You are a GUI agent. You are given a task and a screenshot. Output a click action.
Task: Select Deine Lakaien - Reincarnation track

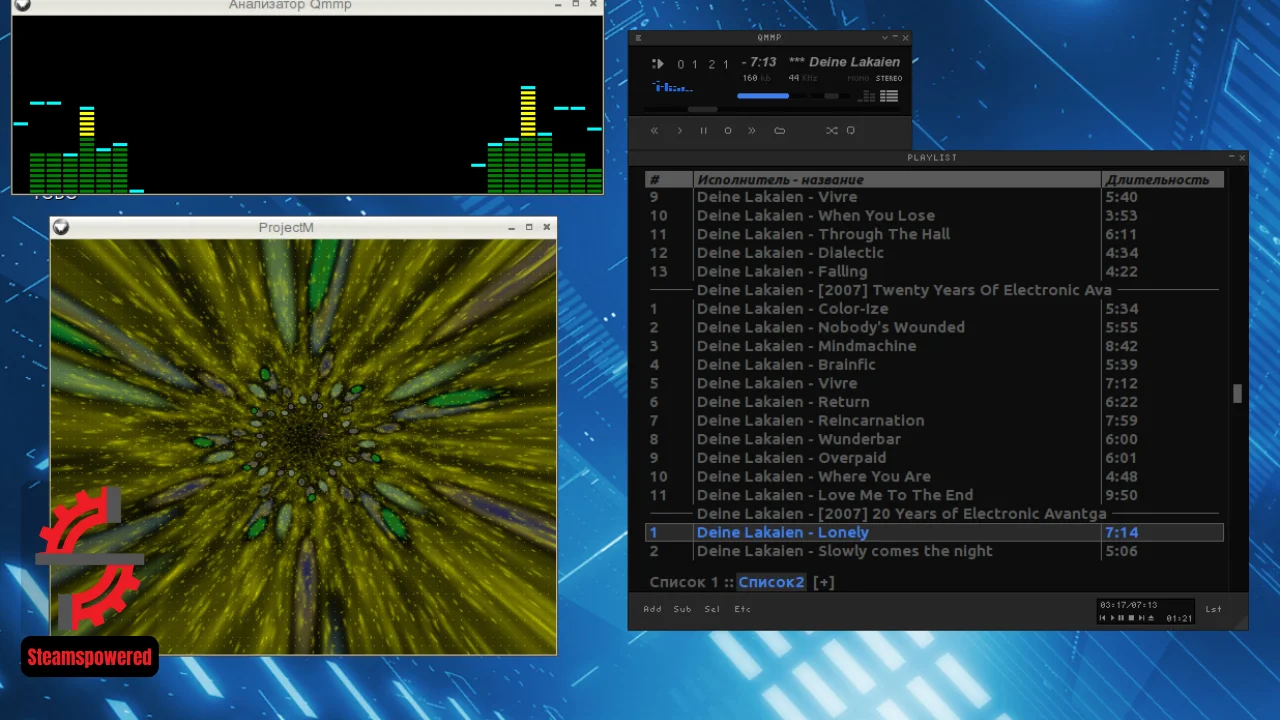934,420
